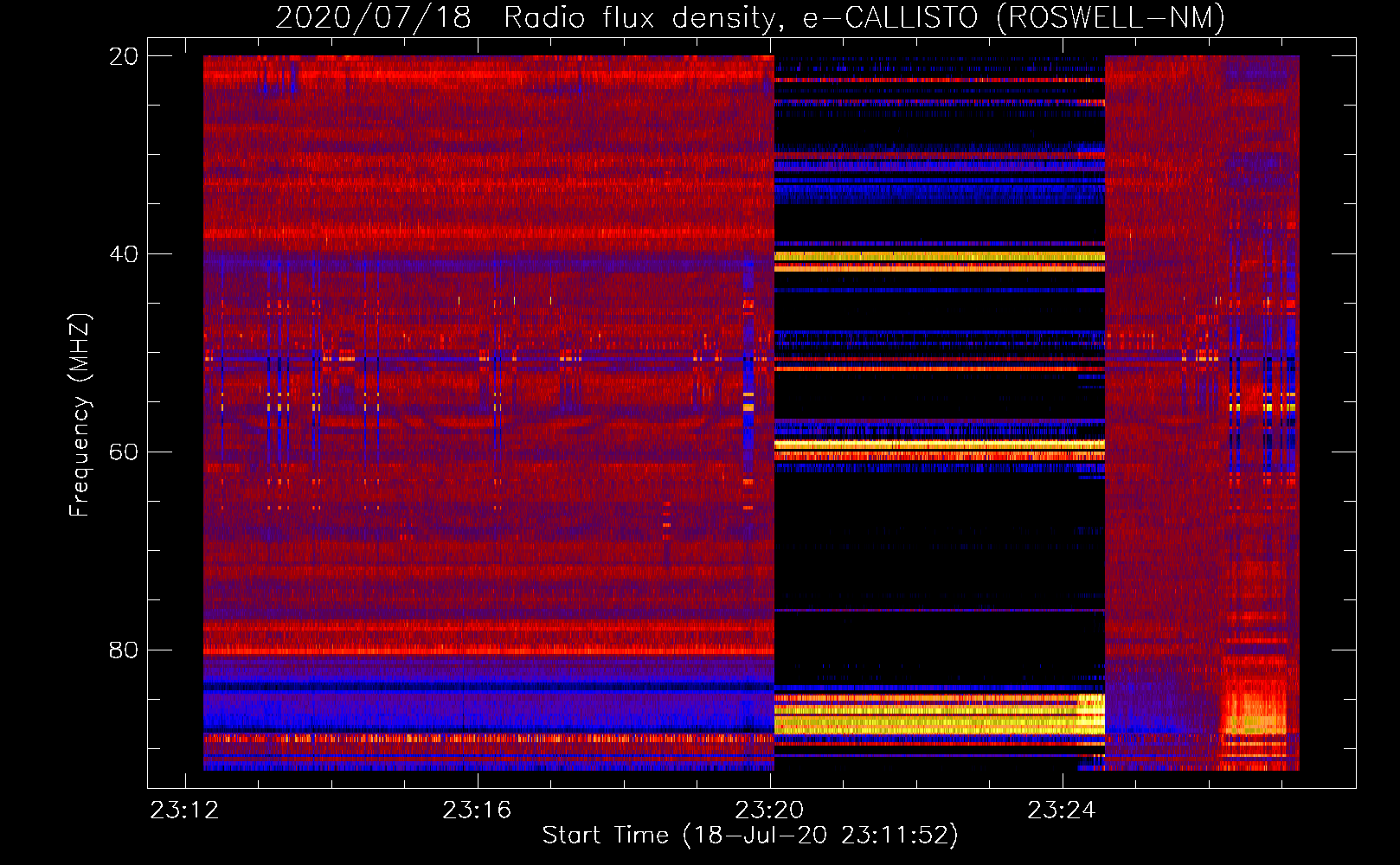
Task: Click the frequency tick label '20'
Action: click(x=124, y=56)
